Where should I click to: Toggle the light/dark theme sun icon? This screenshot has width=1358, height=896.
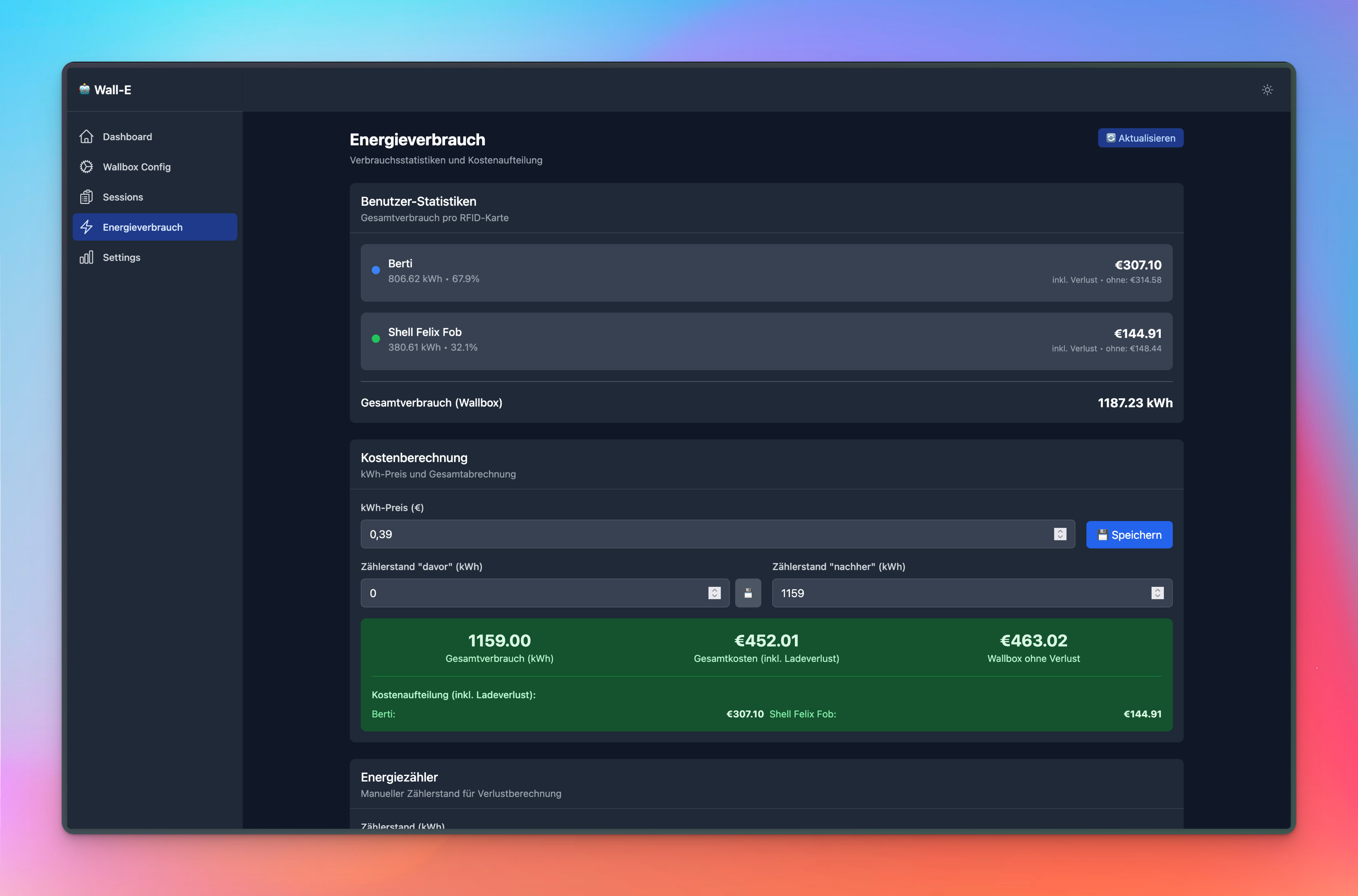click(1267, 90)
